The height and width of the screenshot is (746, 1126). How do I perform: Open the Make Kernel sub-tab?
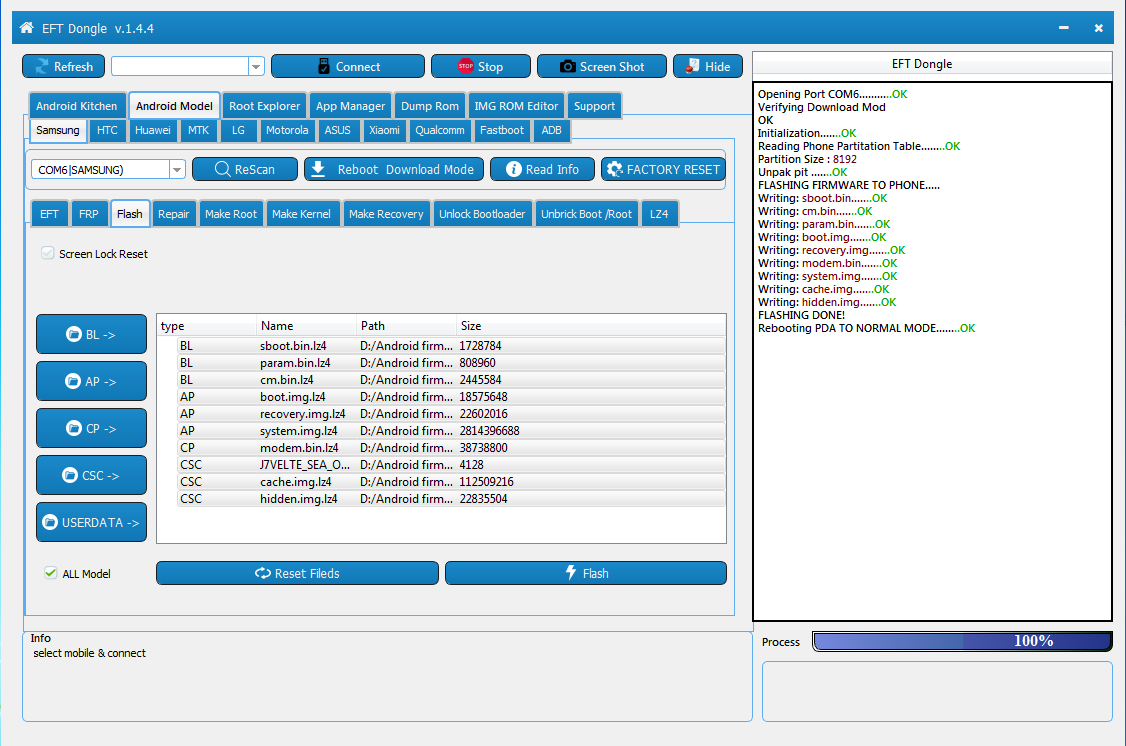tap(301, 214)
